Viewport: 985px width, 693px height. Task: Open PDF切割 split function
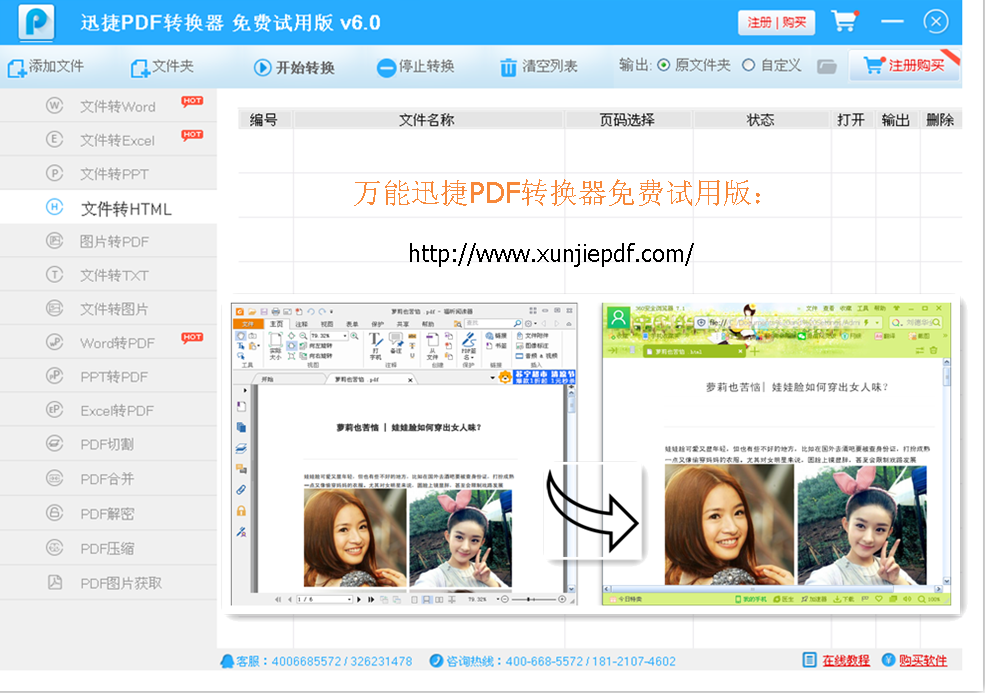(x=109, y=444)
